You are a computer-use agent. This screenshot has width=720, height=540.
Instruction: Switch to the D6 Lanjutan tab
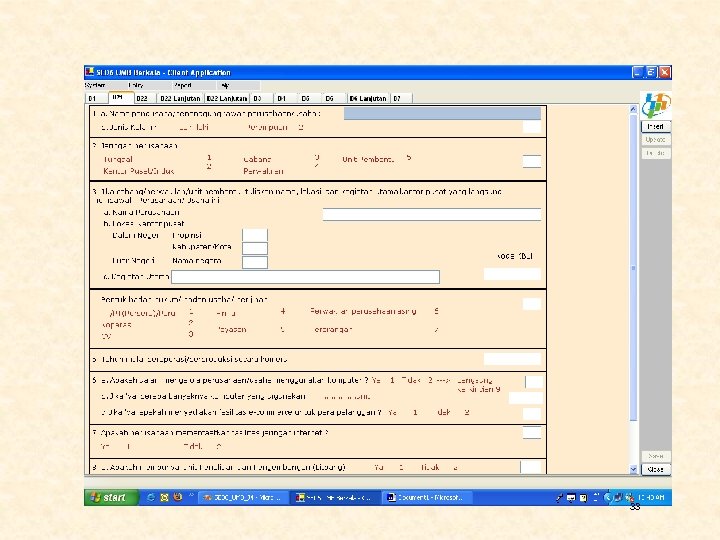(x=367, y=98)
